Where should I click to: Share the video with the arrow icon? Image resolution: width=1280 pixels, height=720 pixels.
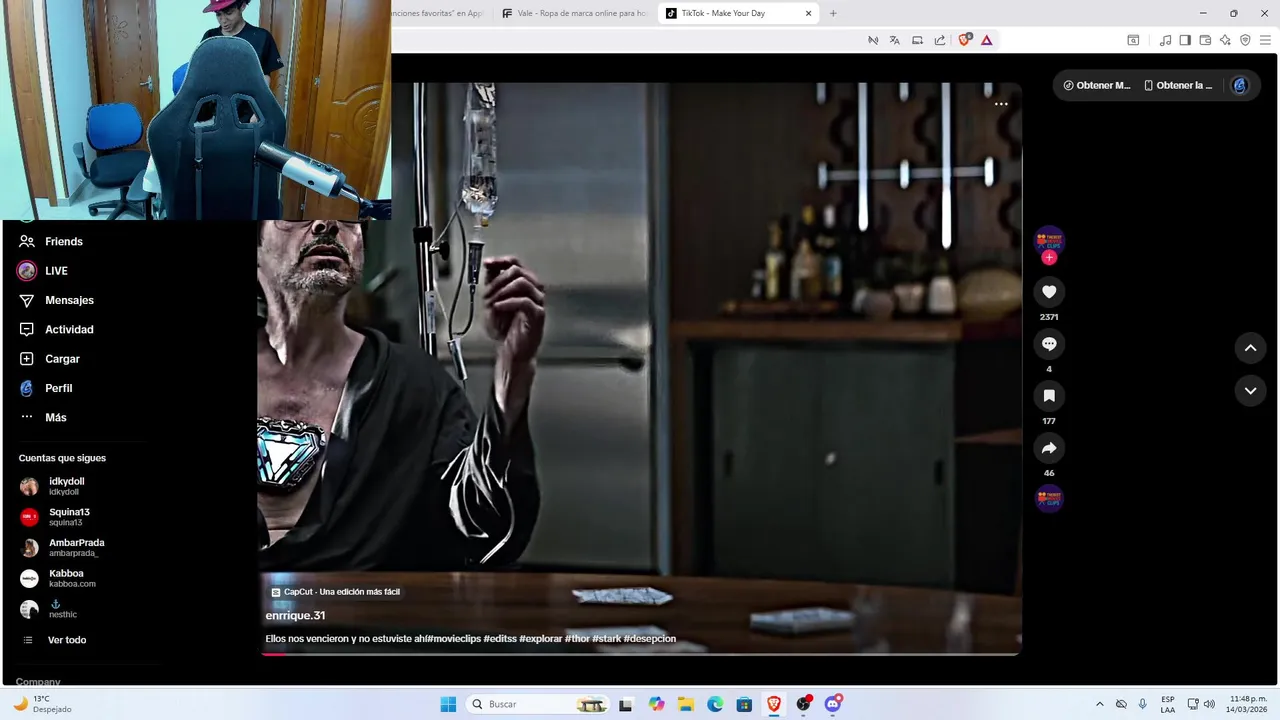(x=1049, y=448)
